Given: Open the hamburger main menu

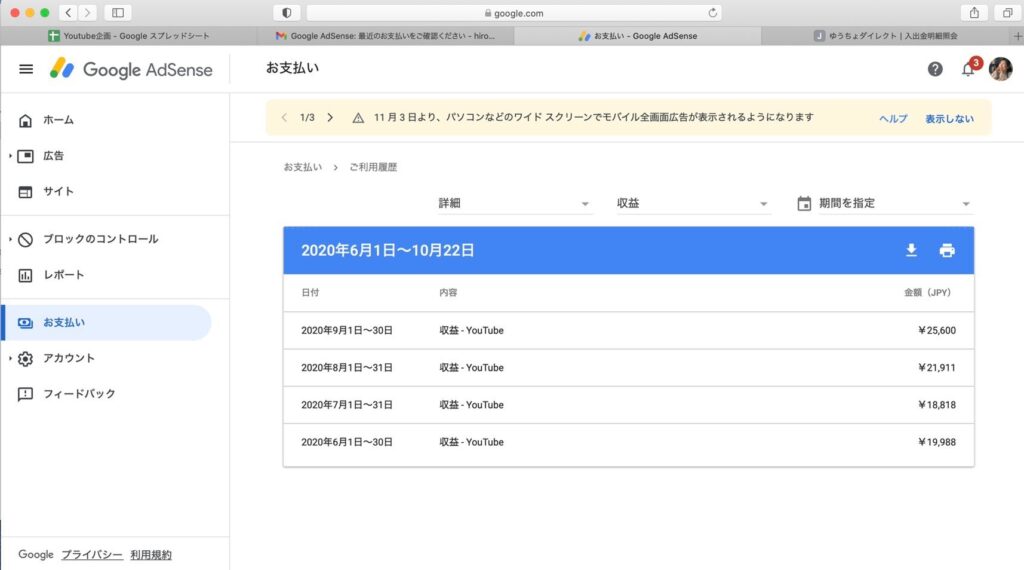Looking at the screenshot, I should tap(26, 69).
